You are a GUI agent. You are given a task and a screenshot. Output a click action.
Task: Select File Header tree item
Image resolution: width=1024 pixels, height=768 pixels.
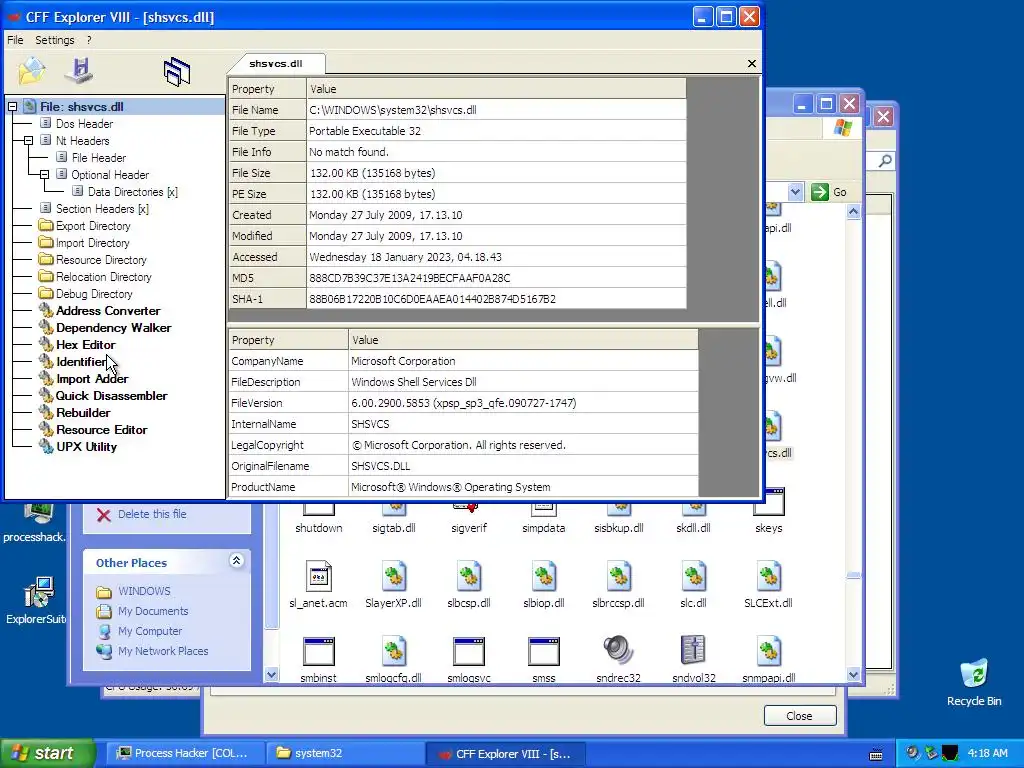point(99,157)
